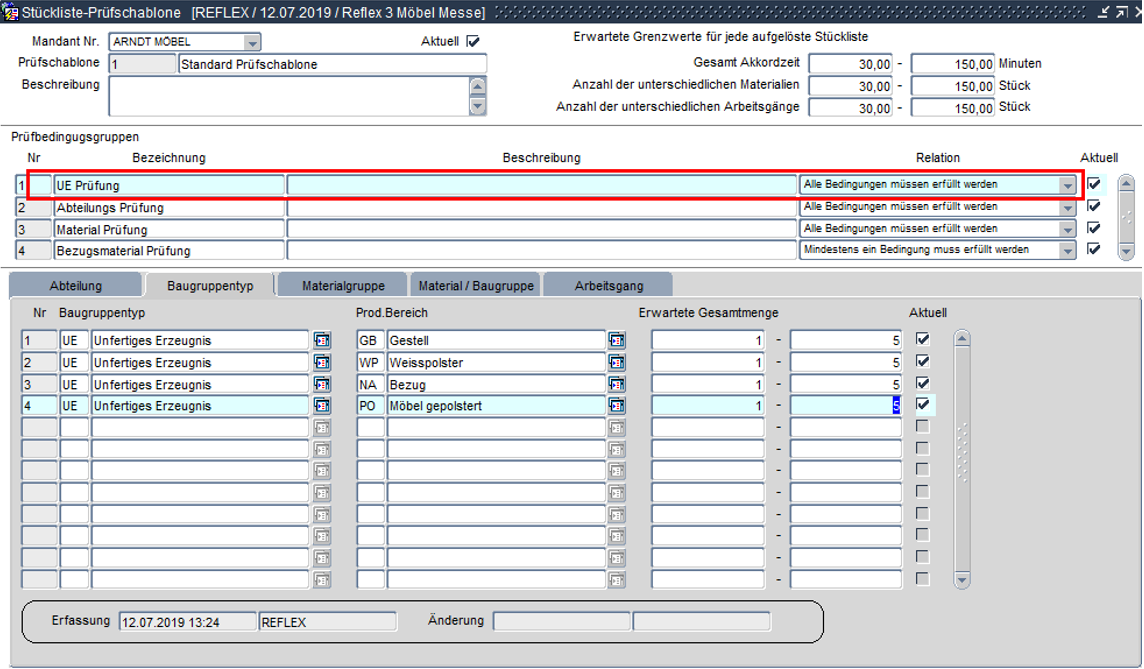Uncheck Aktuell for the Gestell row
1144x669 pixels.
coord(922,340)
